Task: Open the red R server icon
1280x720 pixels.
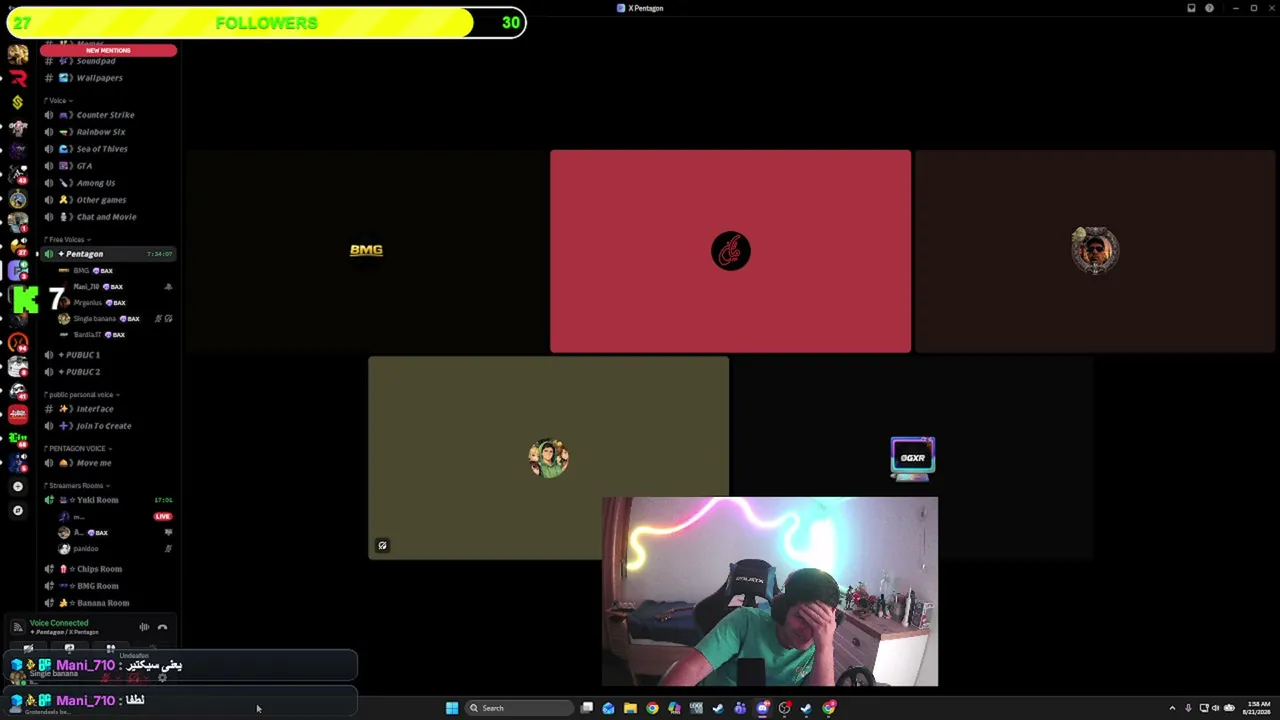Action: pos(17,78)
